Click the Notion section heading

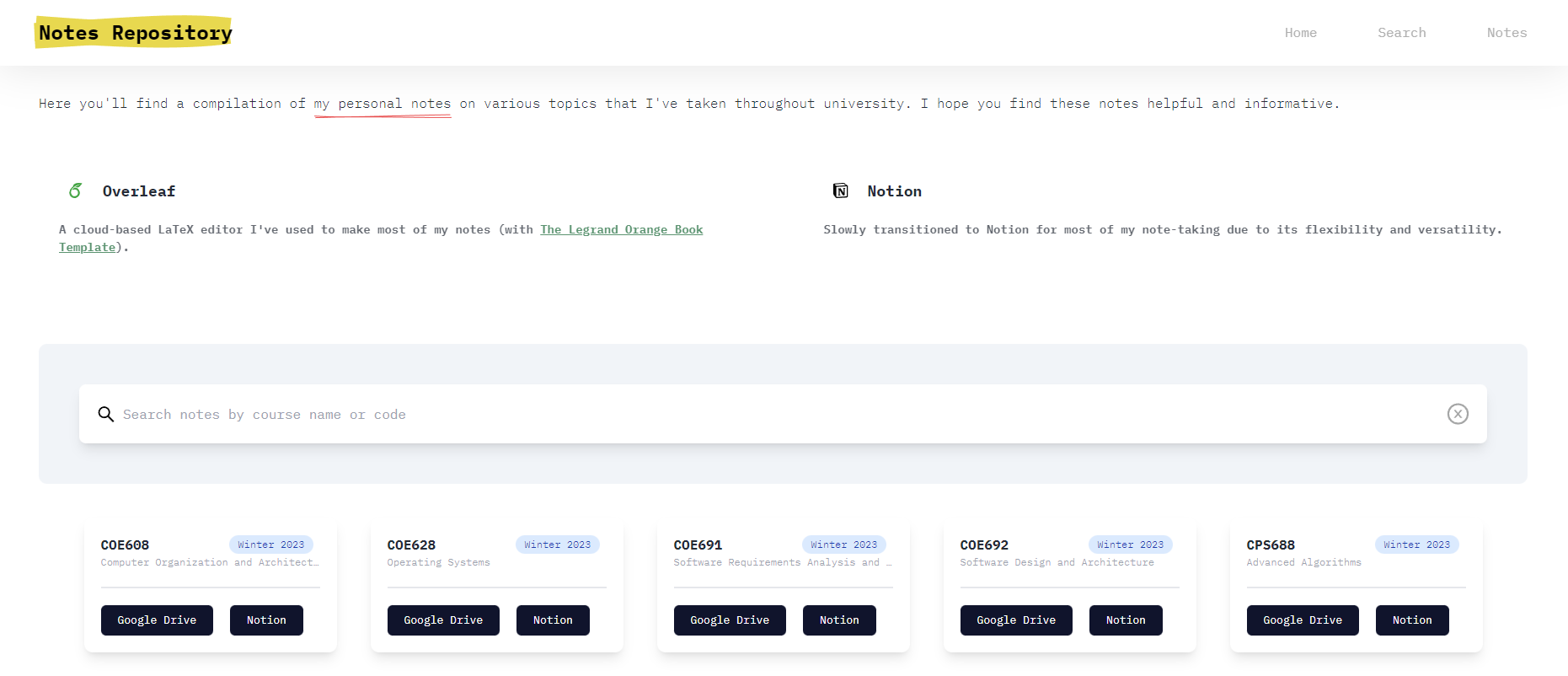click(895, 191)
